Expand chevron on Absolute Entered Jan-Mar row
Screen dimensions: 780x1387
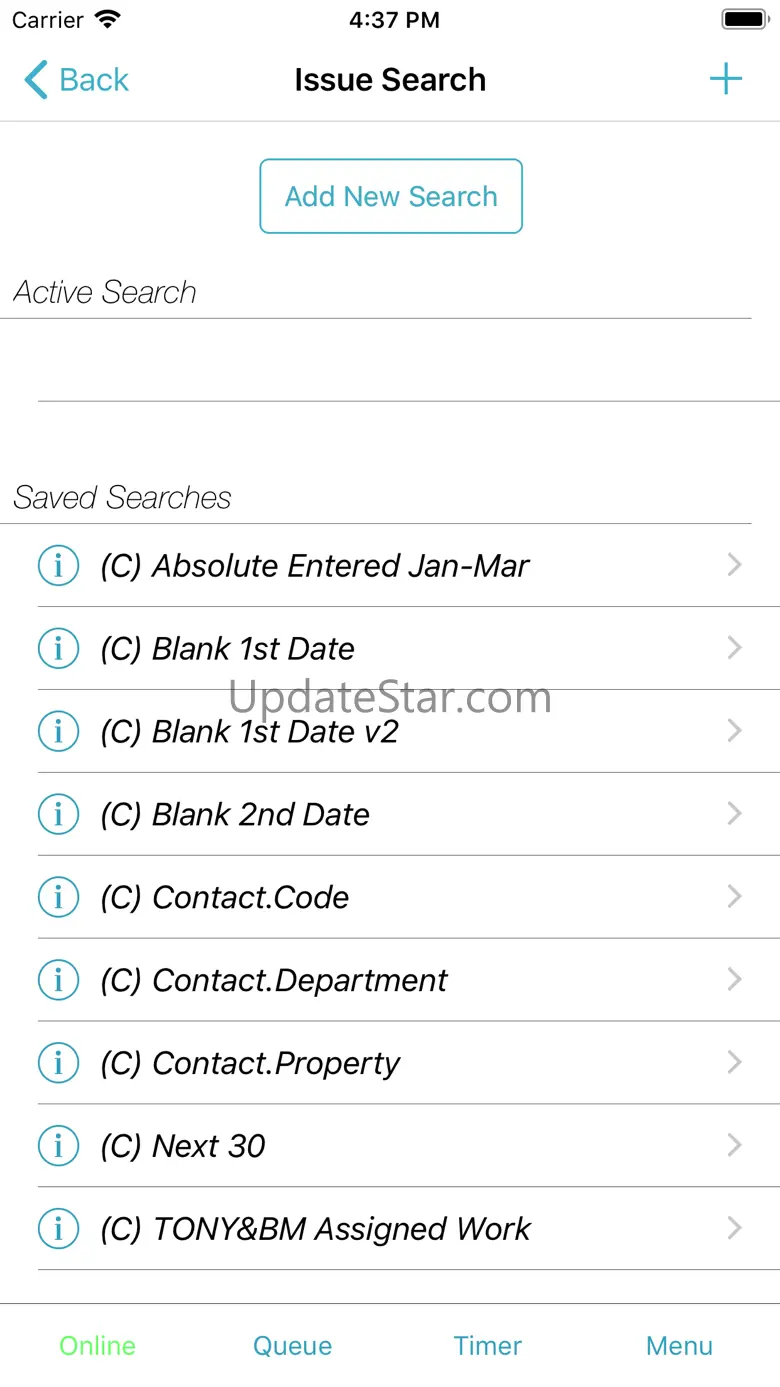[x=734, y=566]
